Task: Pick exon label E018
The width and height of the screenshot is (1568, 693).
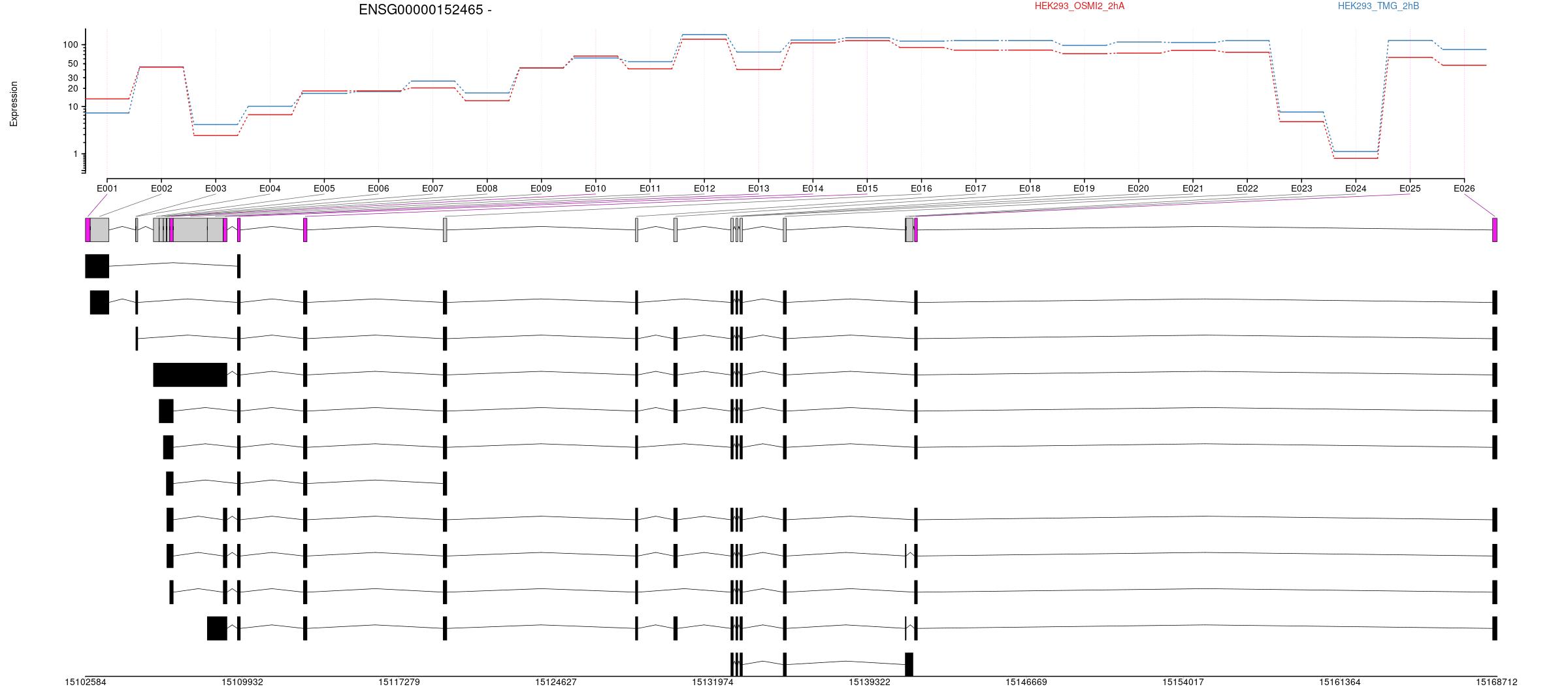Action: (x=1030, y=189)
